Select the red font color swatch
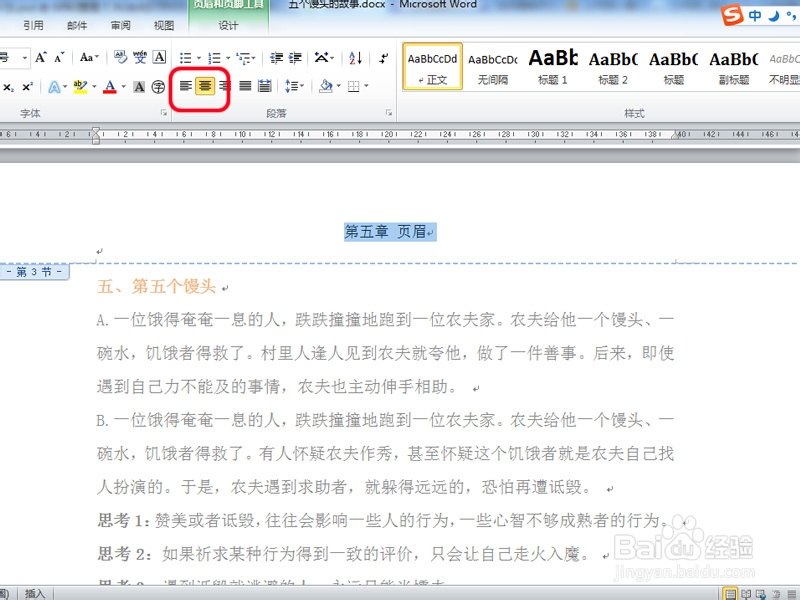The width and height of the screenshot is (800, 600). point(110,92)
